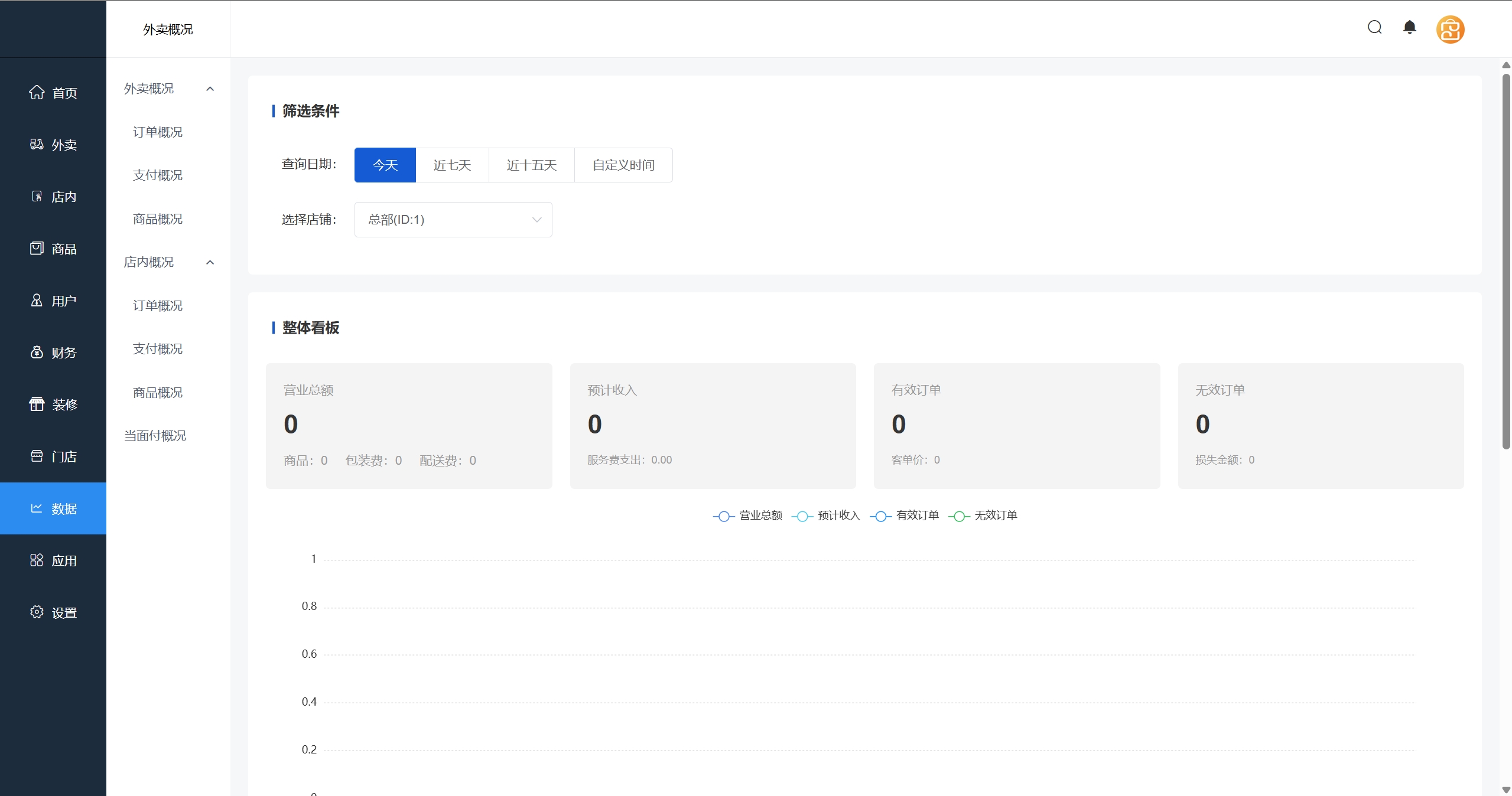The height and width of the screenshot is (796, 1512).
Task: Open 支付概况 under 外卖概况
Action: tap(157, 175)
